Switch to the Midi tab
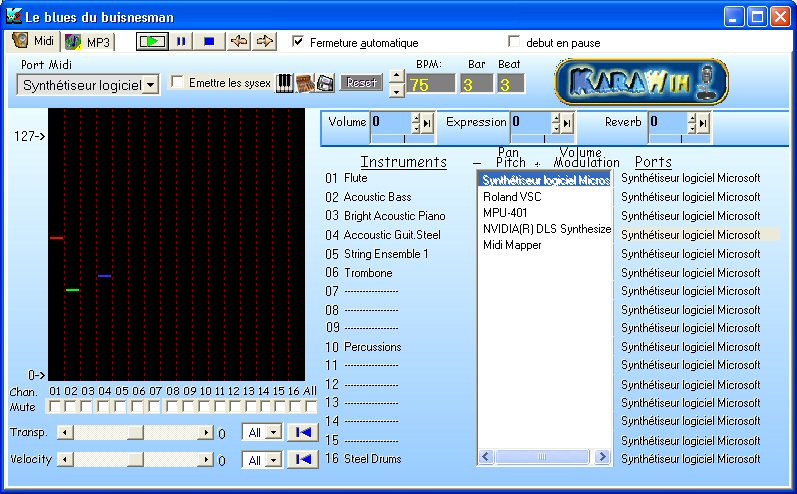Image resolution: width=797 pixels, height=494 pixels. 34,41
